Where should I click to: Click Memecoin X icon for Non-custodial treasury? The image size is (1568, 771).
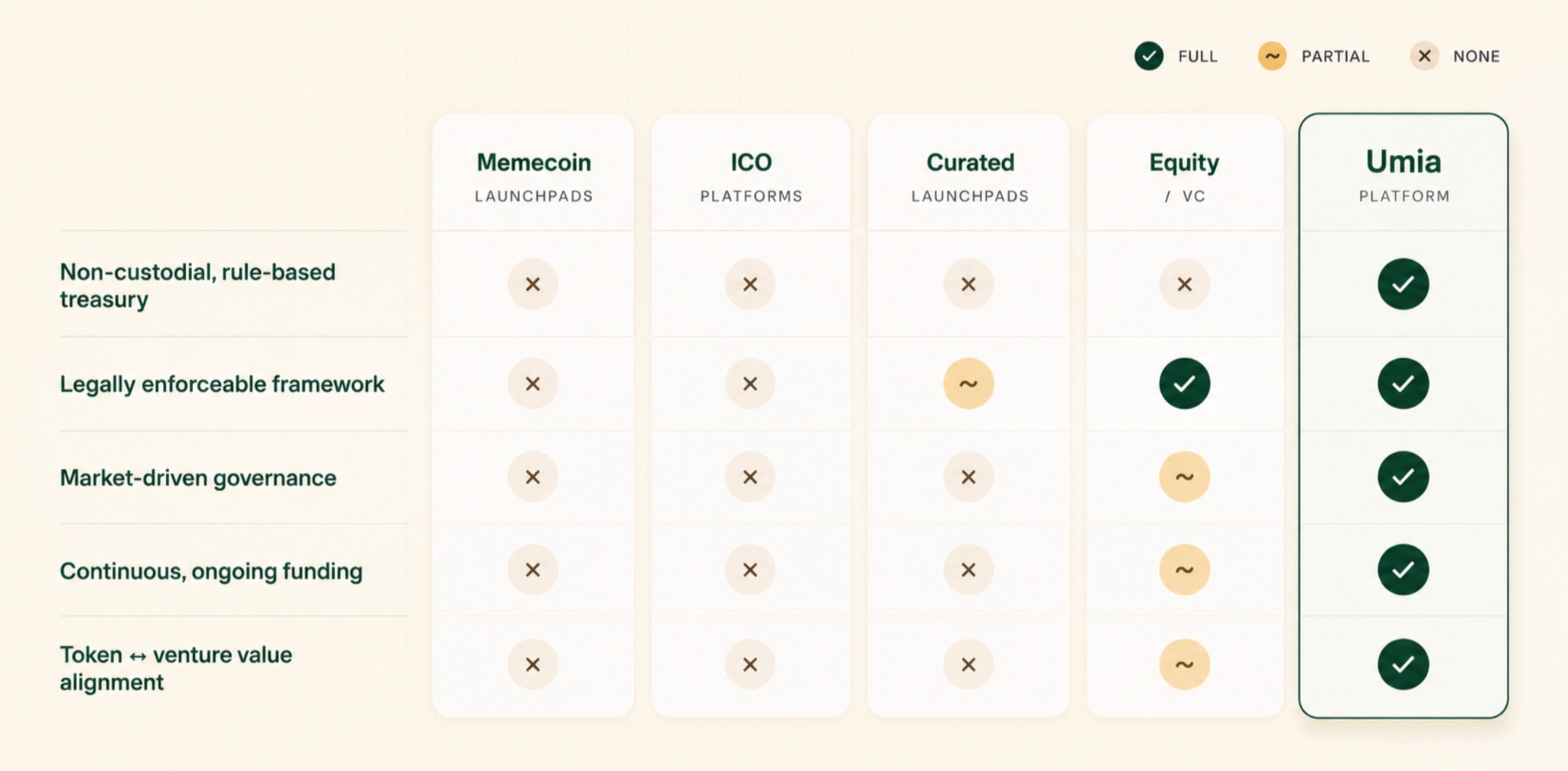click(x=532, y=284)
